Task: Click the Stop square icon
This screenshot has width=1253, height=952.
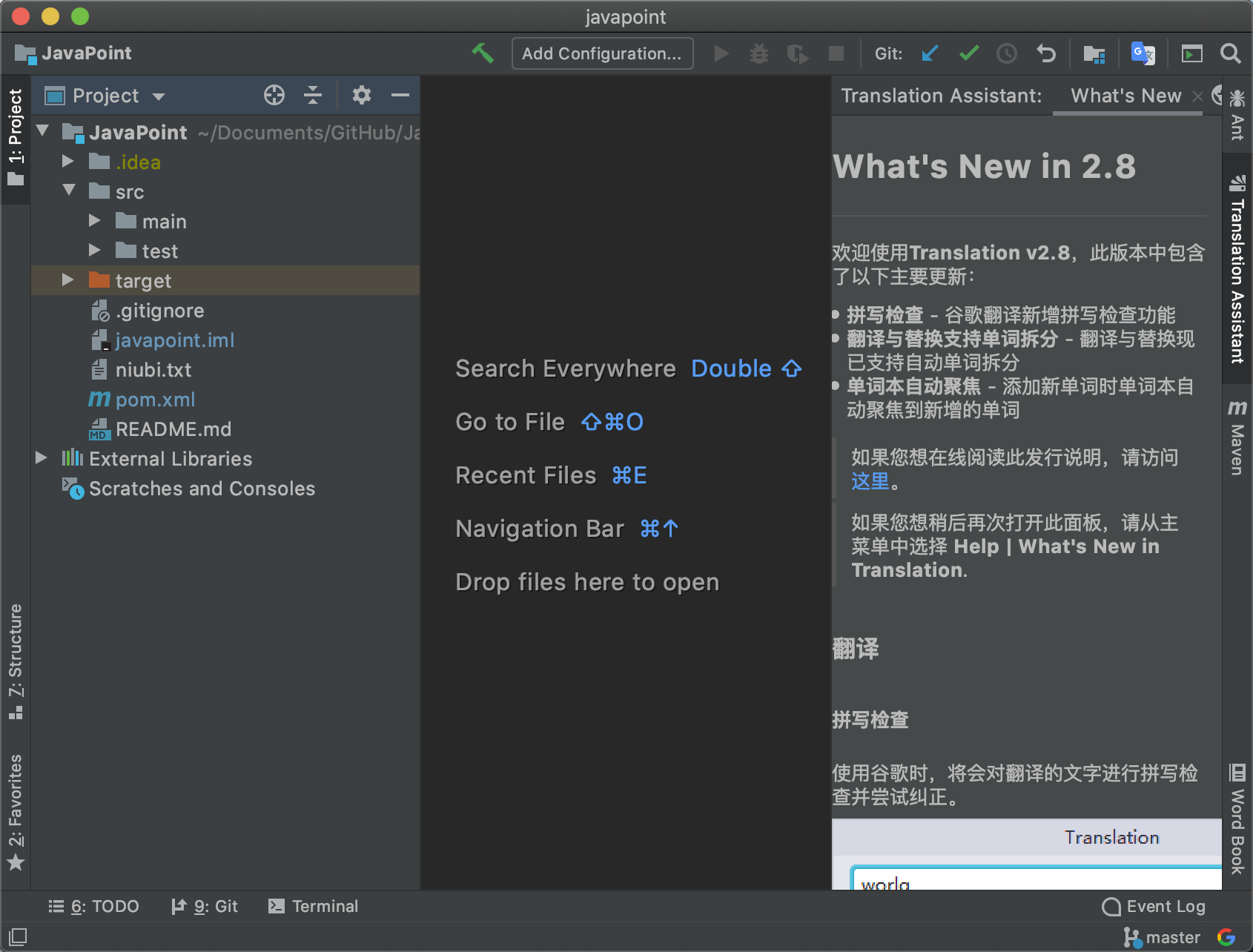Action: (836, 53)
